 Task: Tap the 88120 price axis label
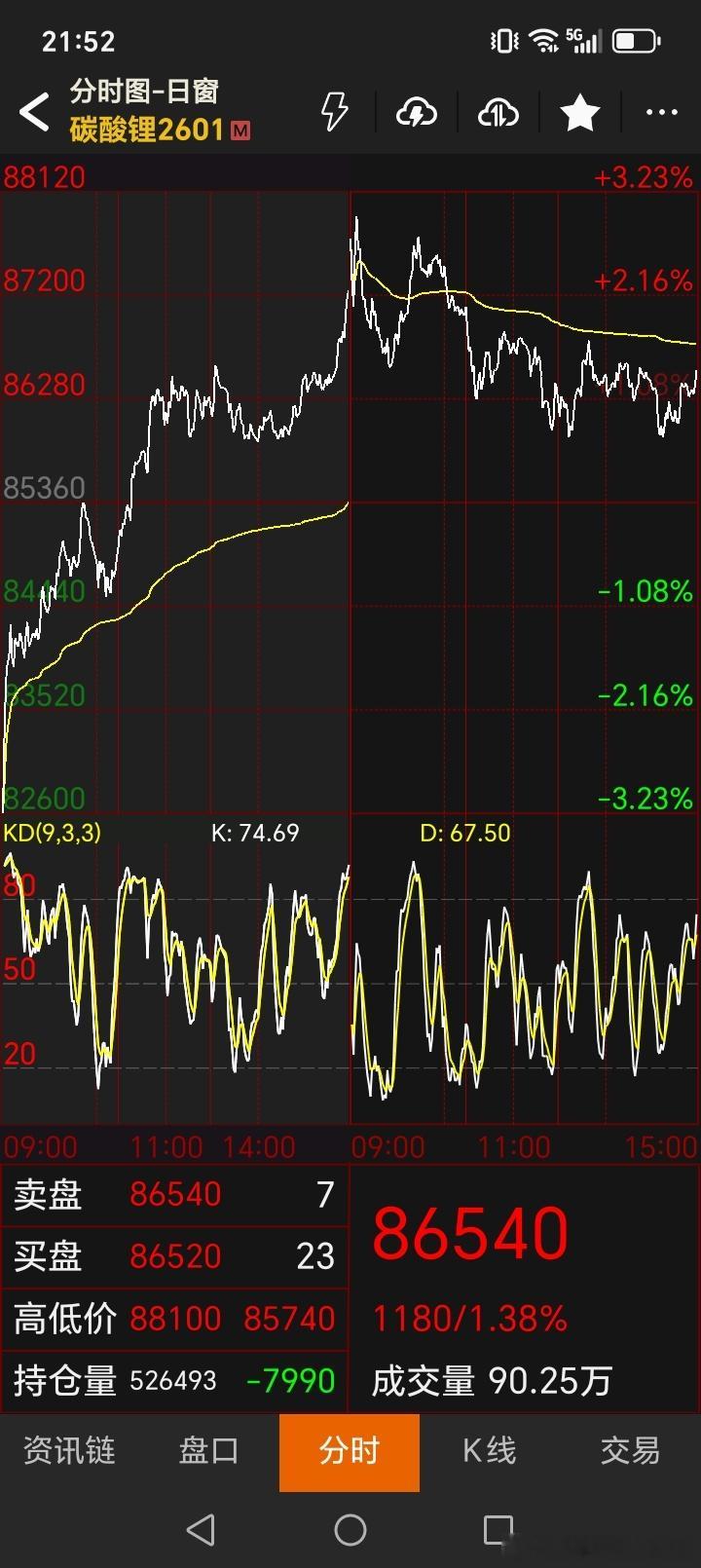[45, 177]
